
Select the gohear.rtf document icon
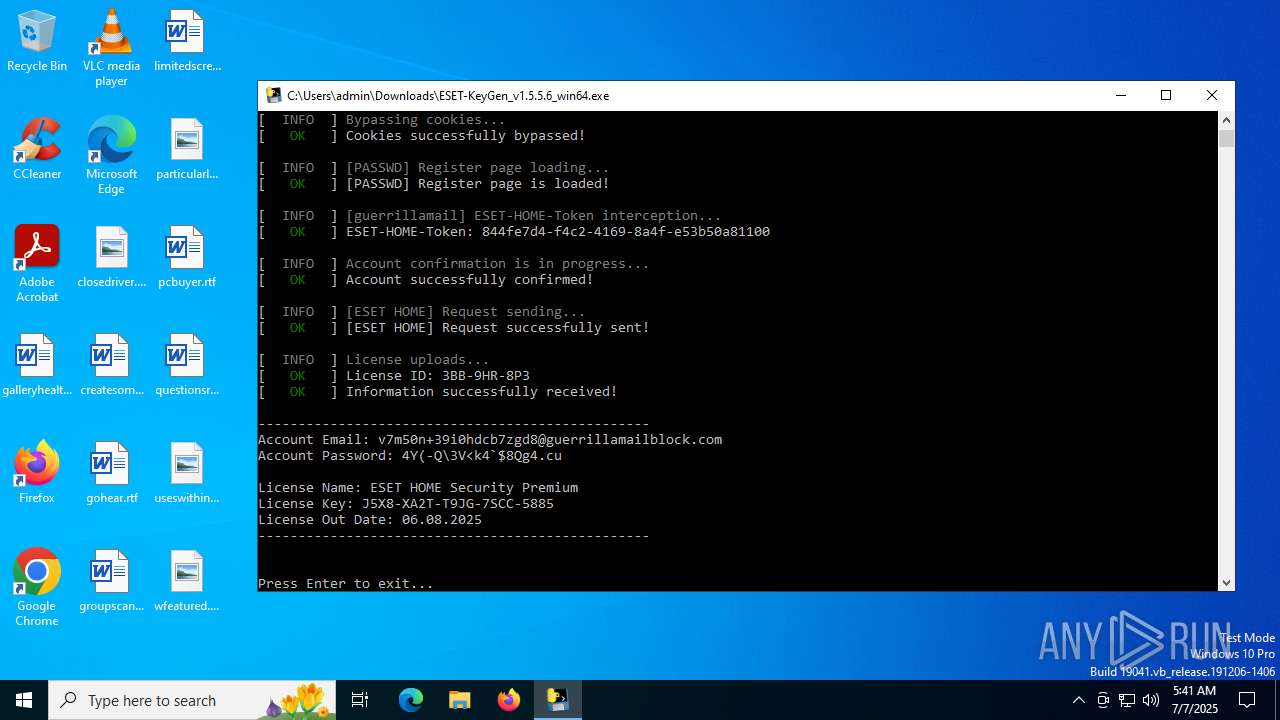tap(111, 474)
